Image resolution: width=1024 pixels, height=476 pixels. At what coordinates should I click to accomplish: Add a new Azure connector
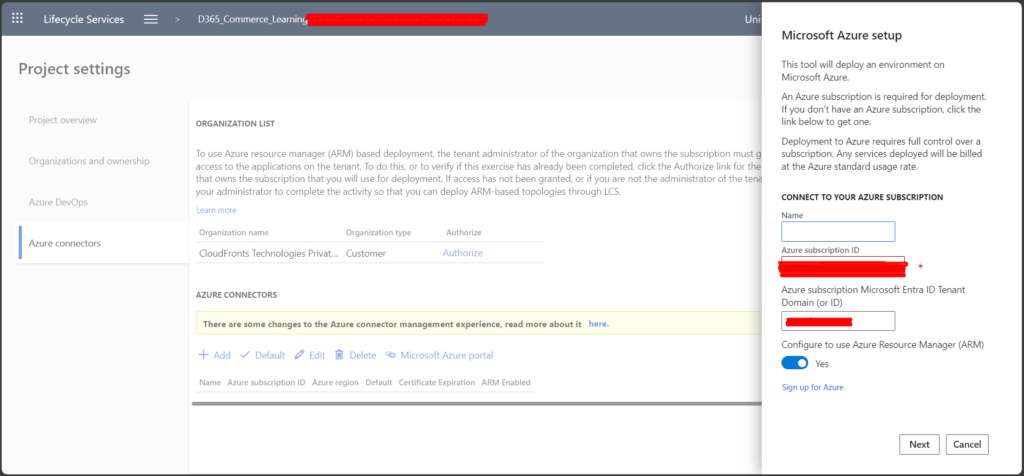[214, 355]
